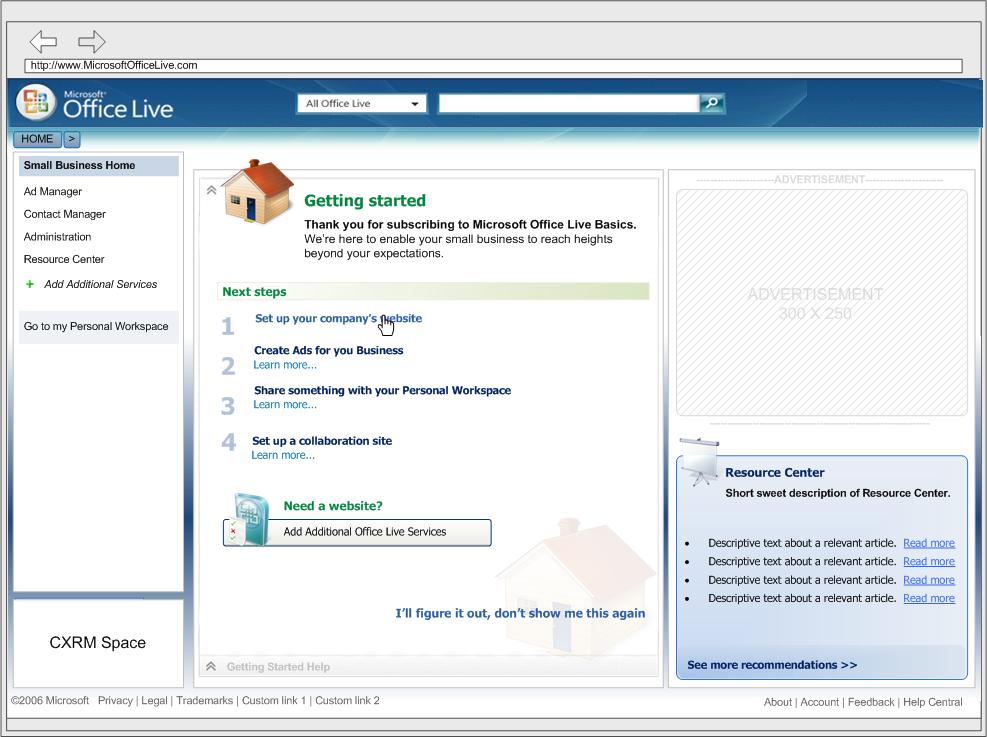Click See more recommendations link
Screen dimensions: 987x737
[772, 665]
